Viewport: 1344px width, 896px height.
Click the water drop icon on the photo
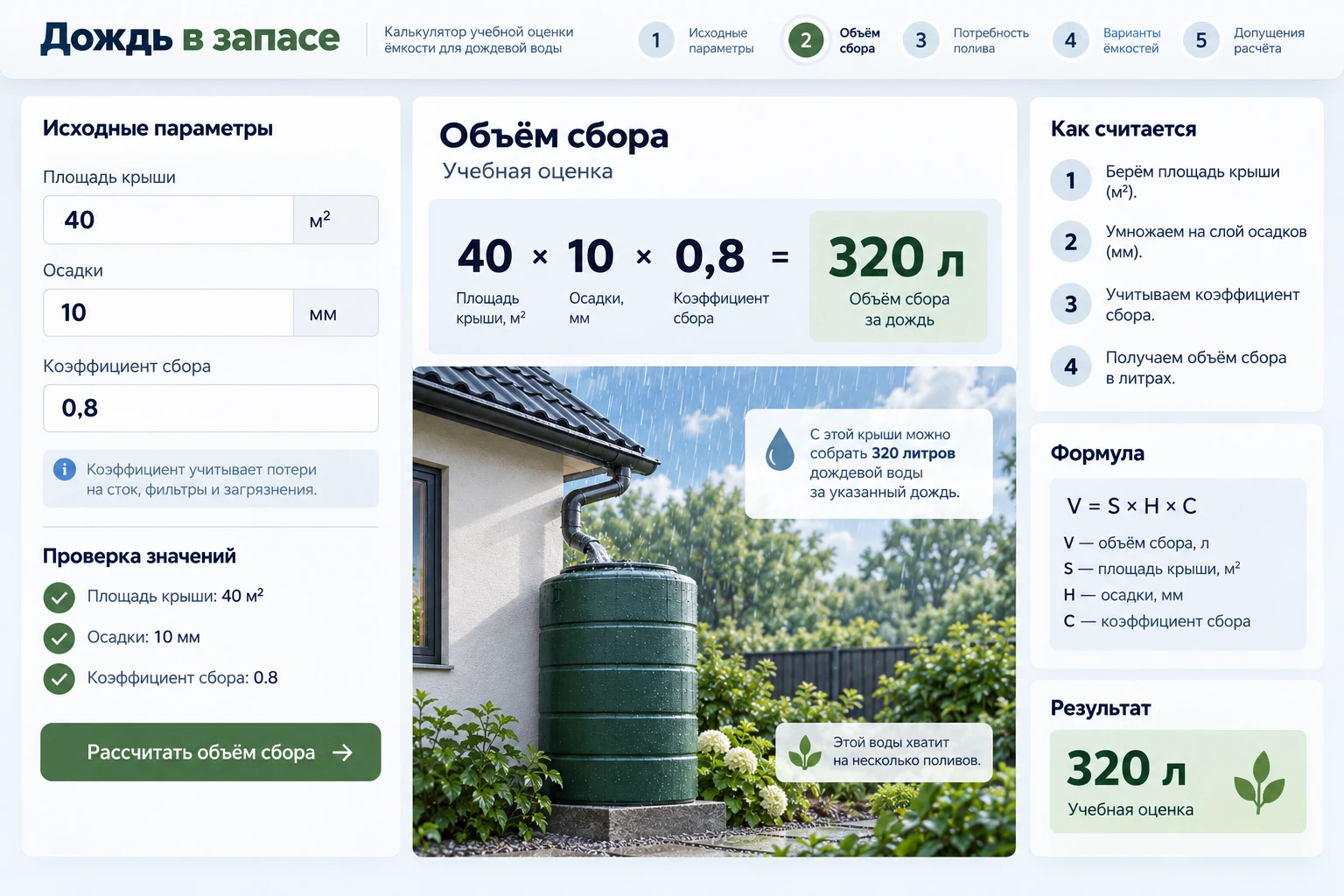[780, 448]
